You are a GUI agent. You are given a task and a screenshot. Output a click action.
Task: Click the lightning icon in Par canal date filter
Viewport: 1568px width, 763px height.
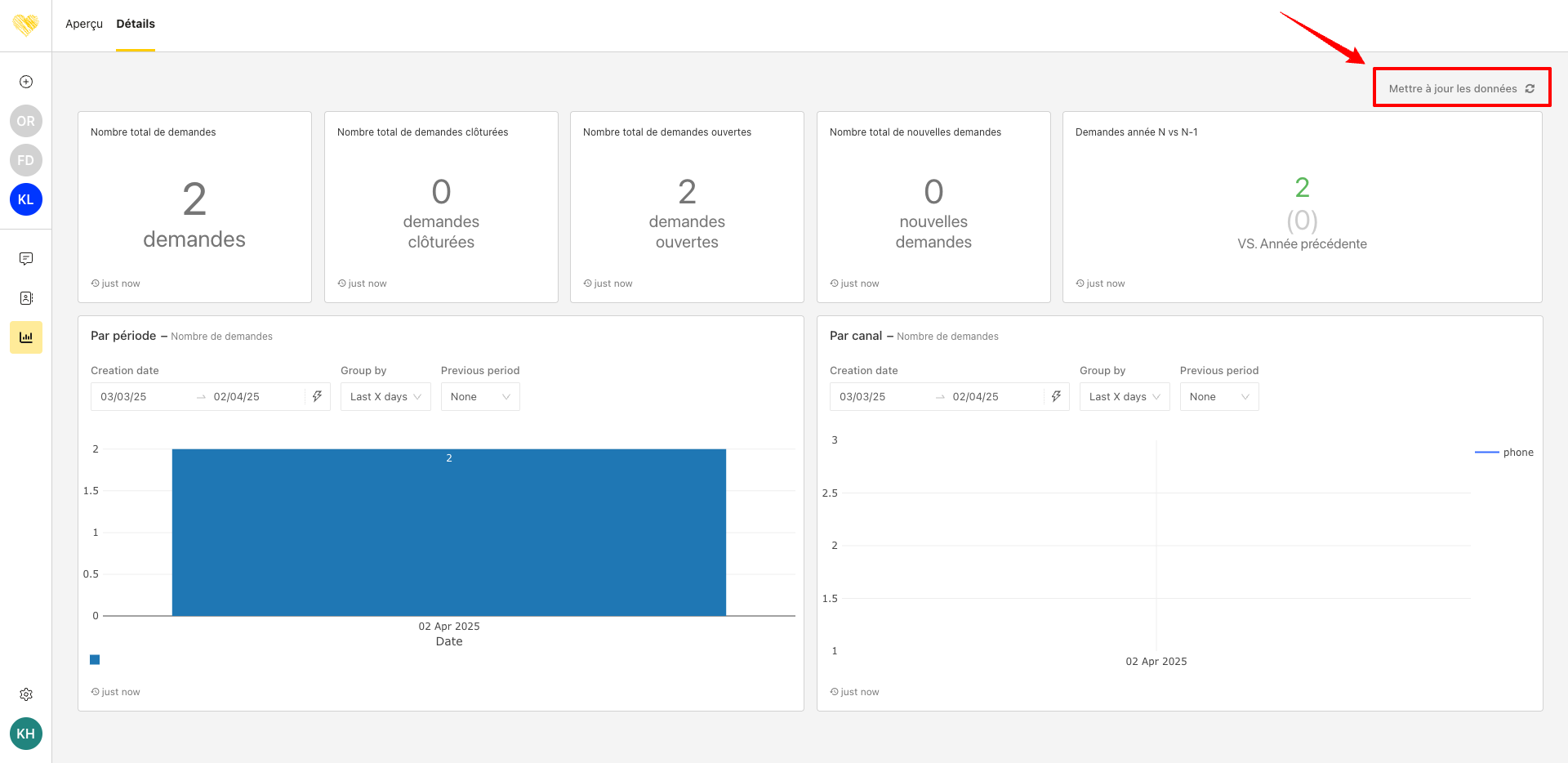[1056, 396]
